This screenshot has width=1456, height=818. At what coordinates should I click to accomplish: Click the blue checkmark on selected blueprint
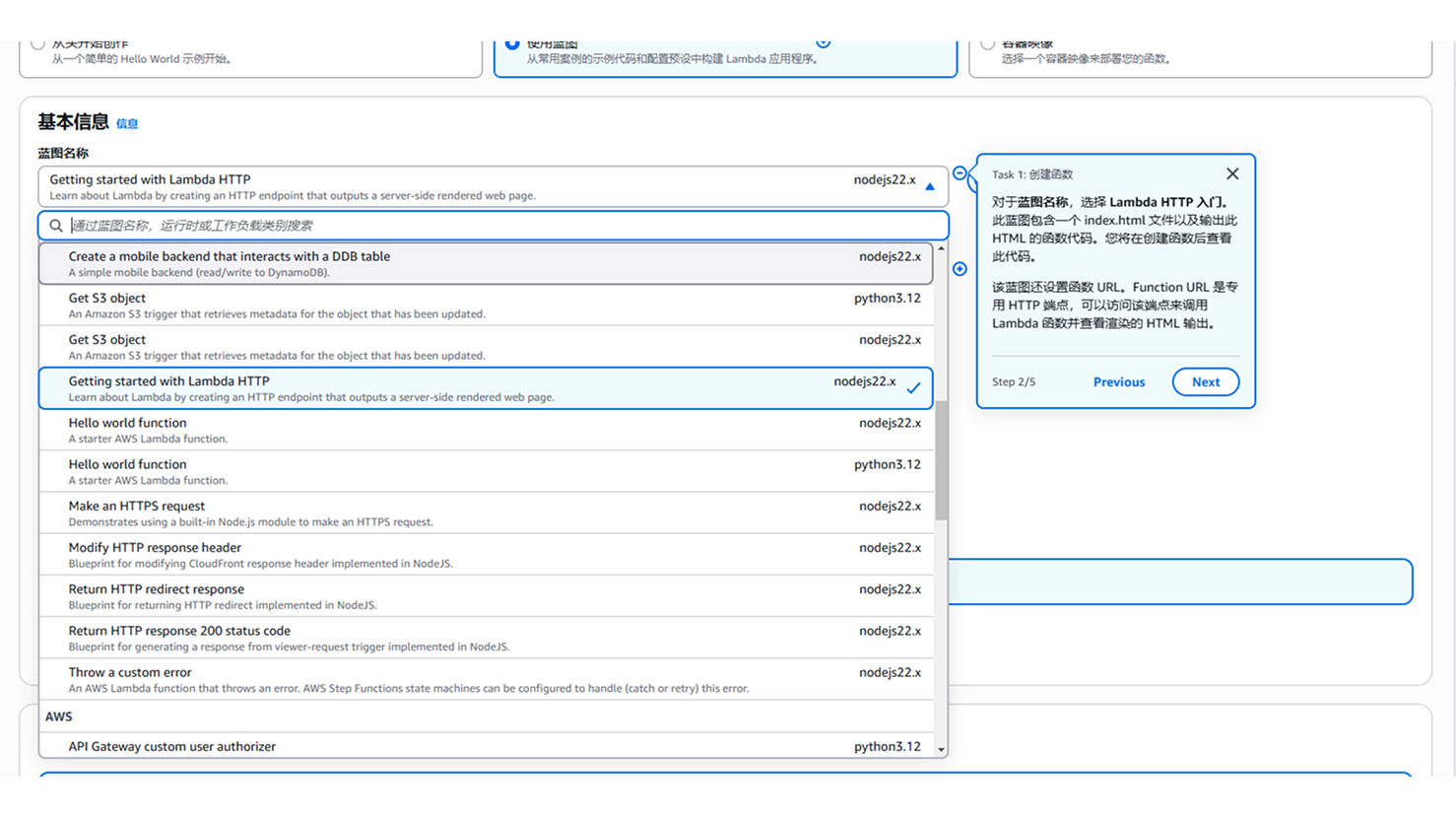click(913, 388)
